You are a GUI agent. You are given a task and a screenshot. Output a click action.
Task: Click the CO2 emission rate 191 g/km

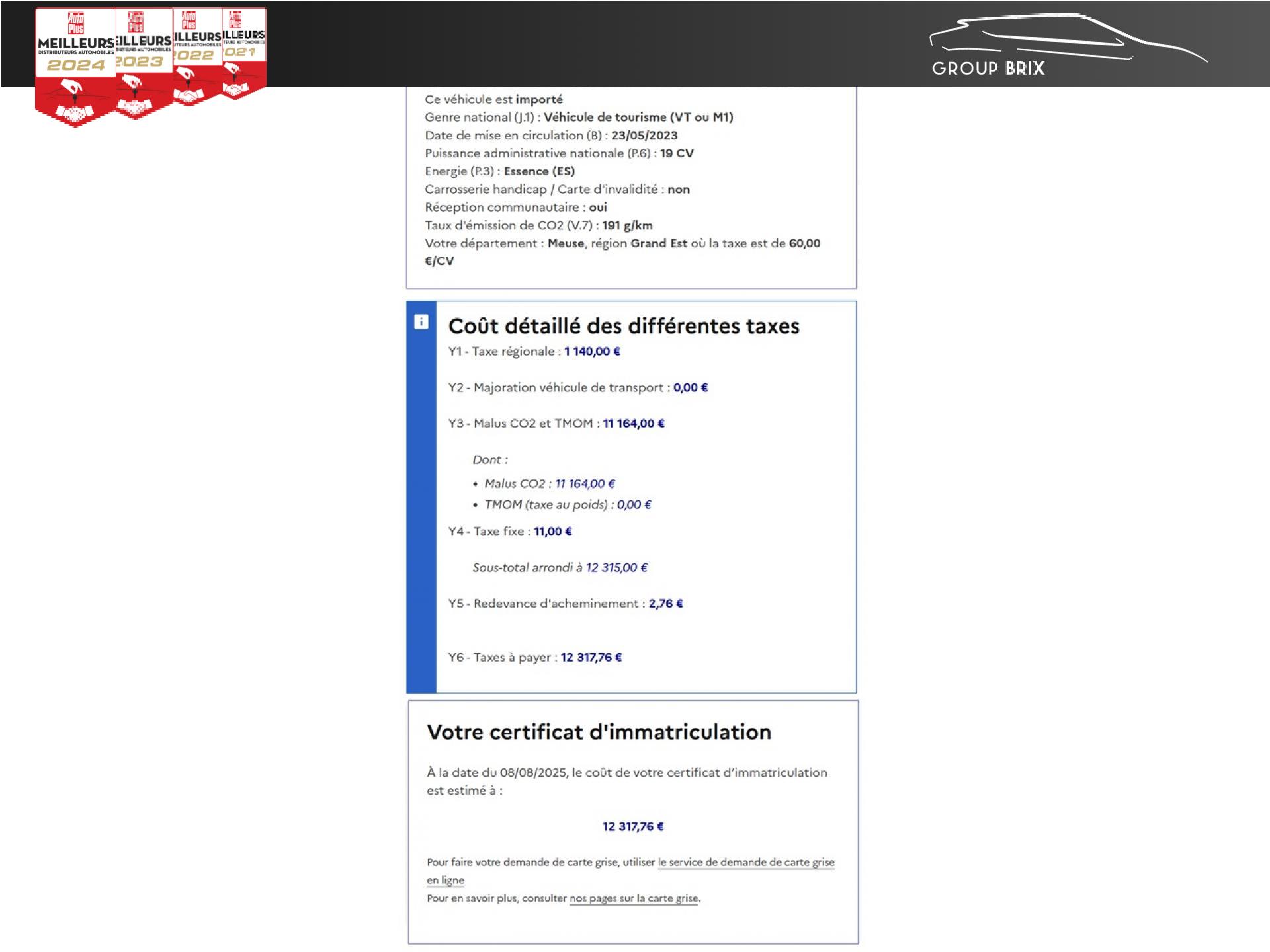[x=627, y=225]
